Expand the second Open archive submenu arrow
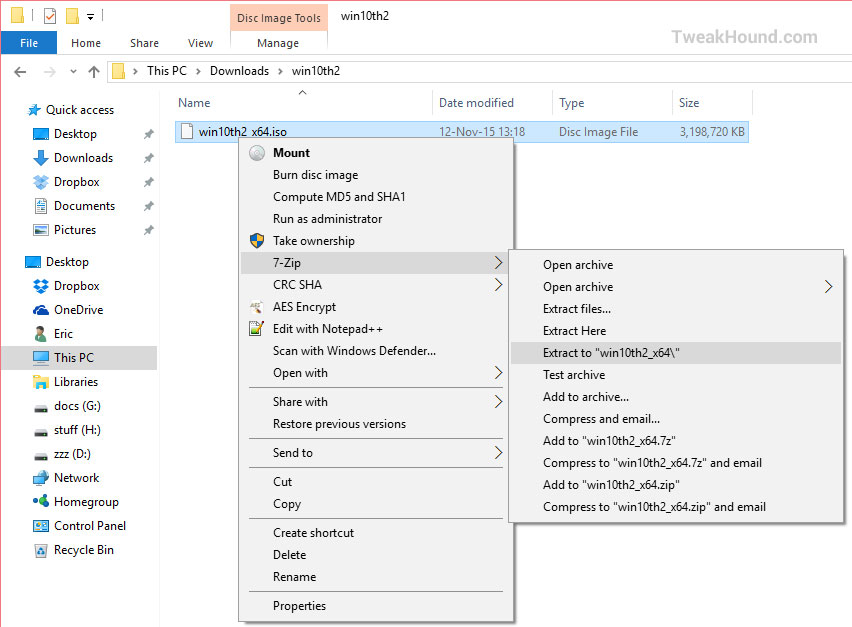 (x=828, y=287)
